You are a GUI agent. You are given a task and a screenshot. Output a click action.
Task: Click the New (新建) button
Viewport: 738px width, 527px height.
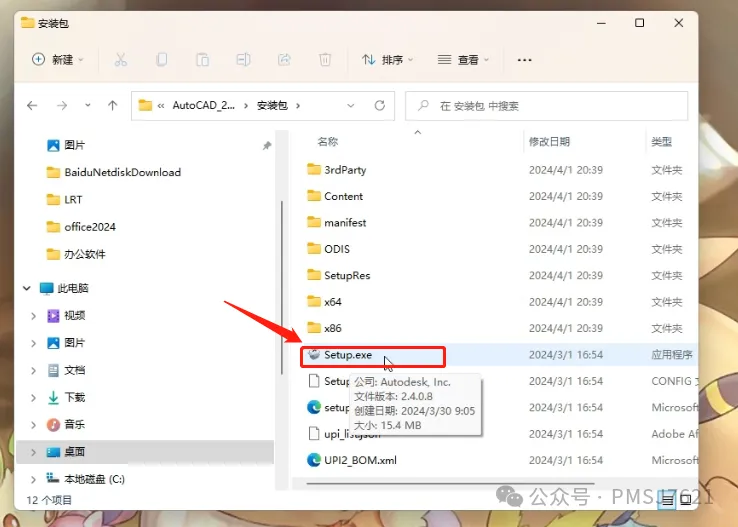(58, 60)
